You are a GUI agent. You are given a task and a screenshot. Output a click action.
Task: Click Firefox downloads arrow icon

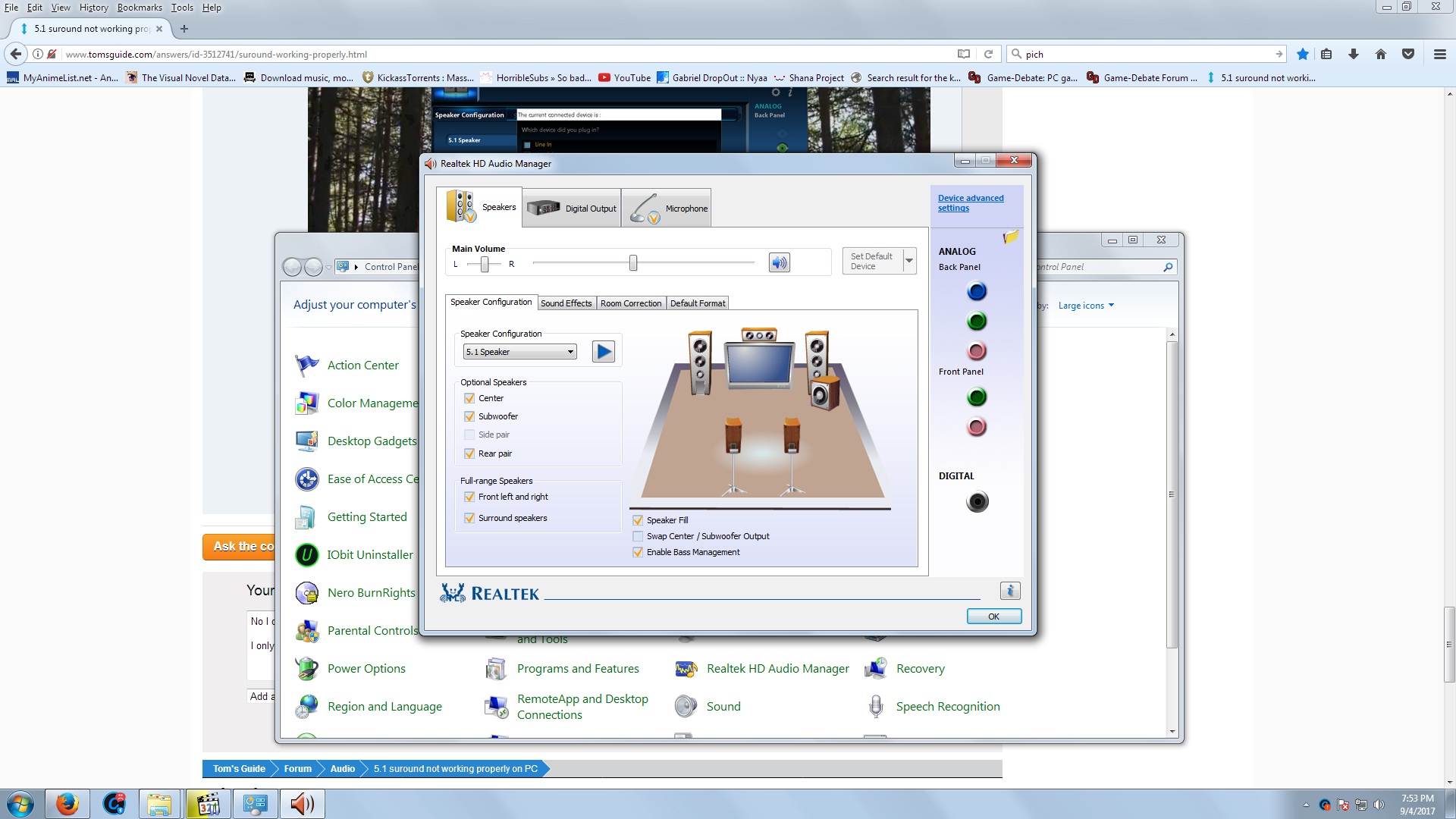pos(1354,54)
